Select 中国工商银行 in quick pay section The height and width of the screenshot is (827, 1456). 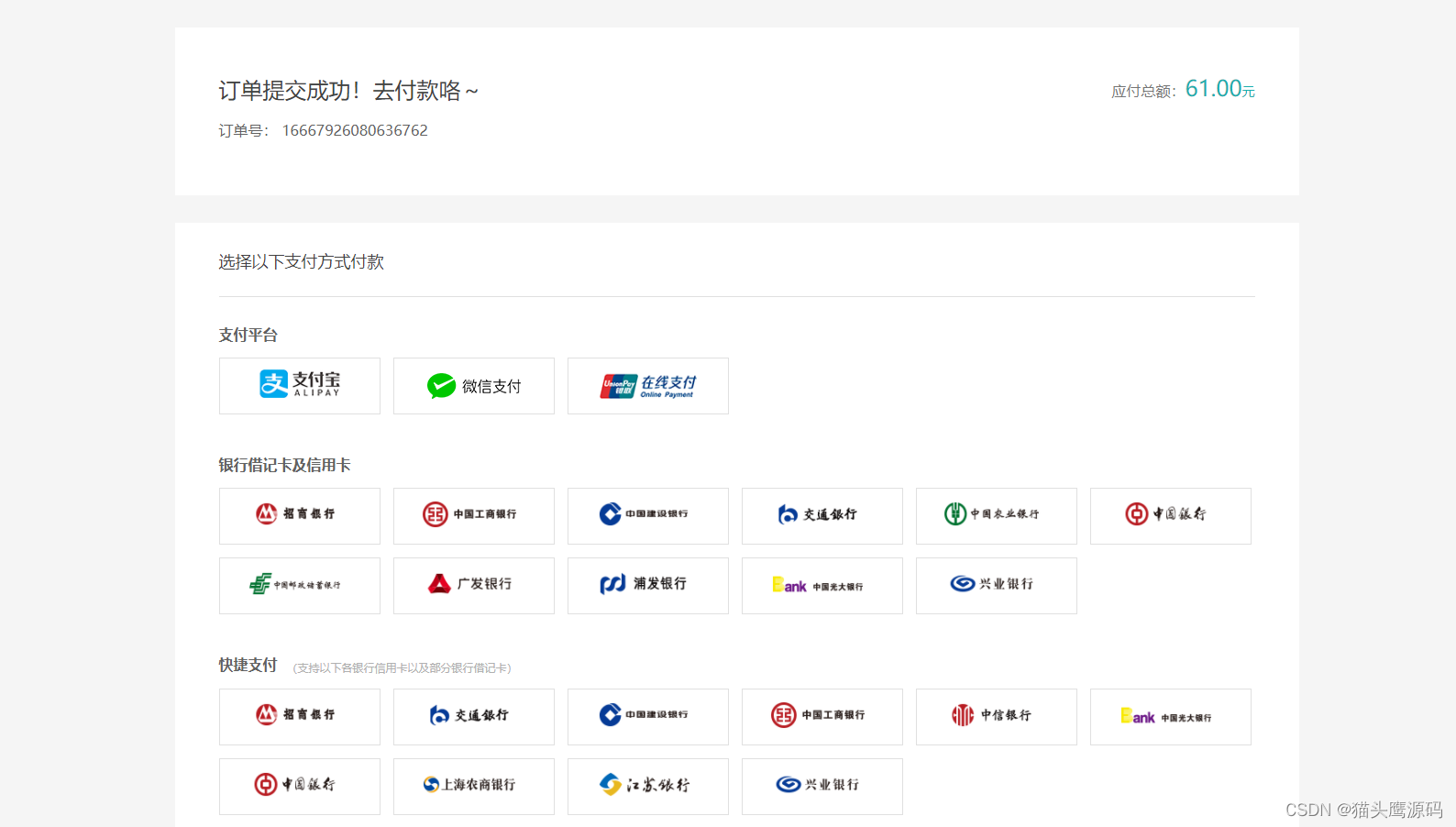pyautogui.click(x=822, y=717)
